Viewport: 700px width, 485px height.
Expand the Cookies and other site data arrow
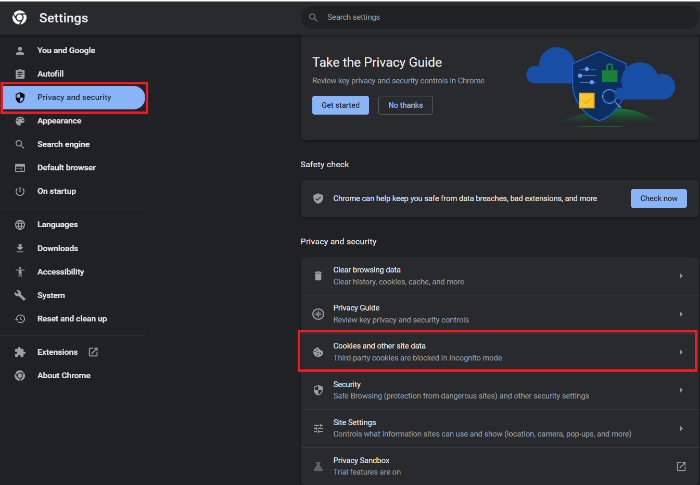coord(681,352)
